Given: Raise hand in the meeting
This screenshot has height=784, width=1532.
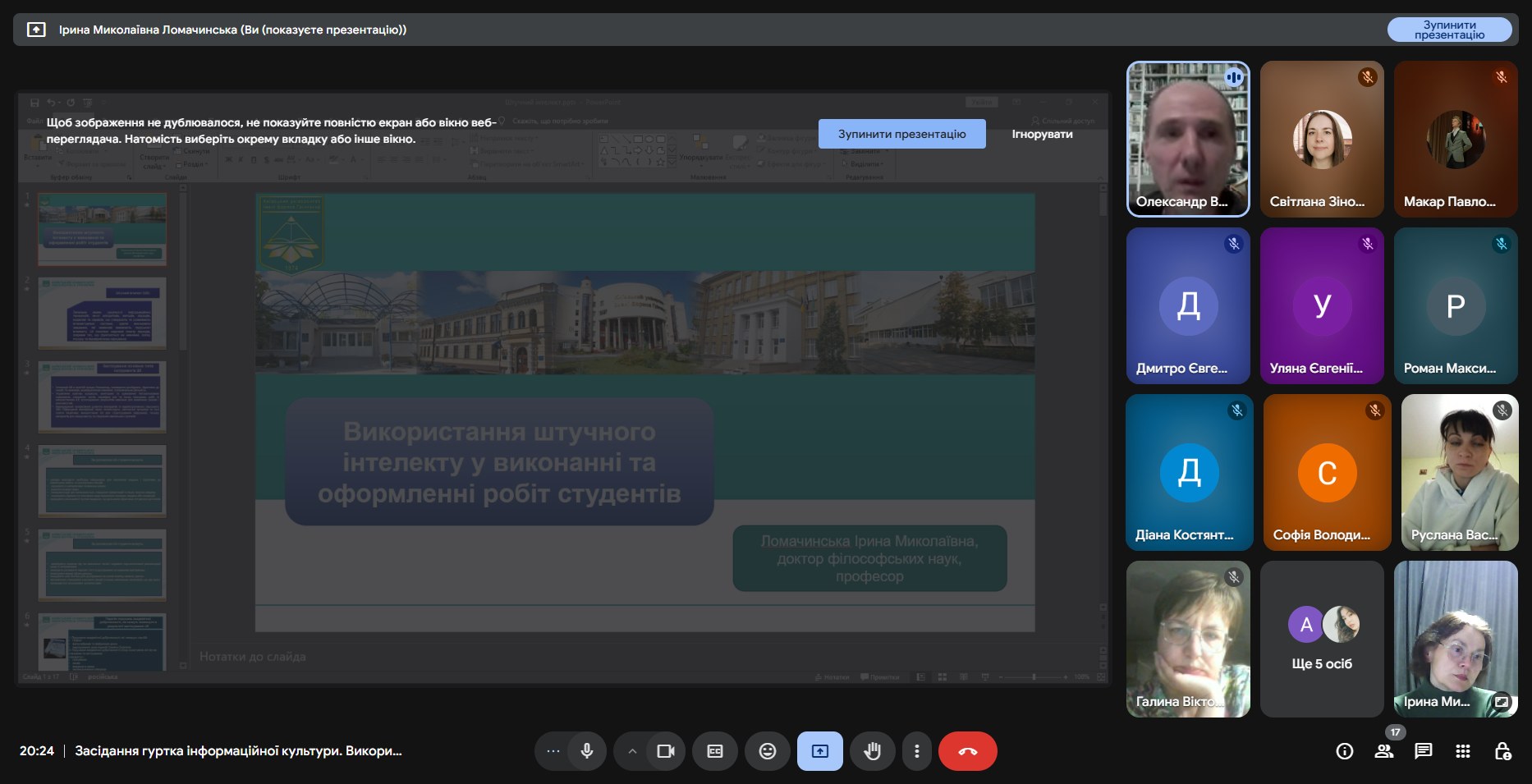Looking at the screenshot, I should point(873,751).
